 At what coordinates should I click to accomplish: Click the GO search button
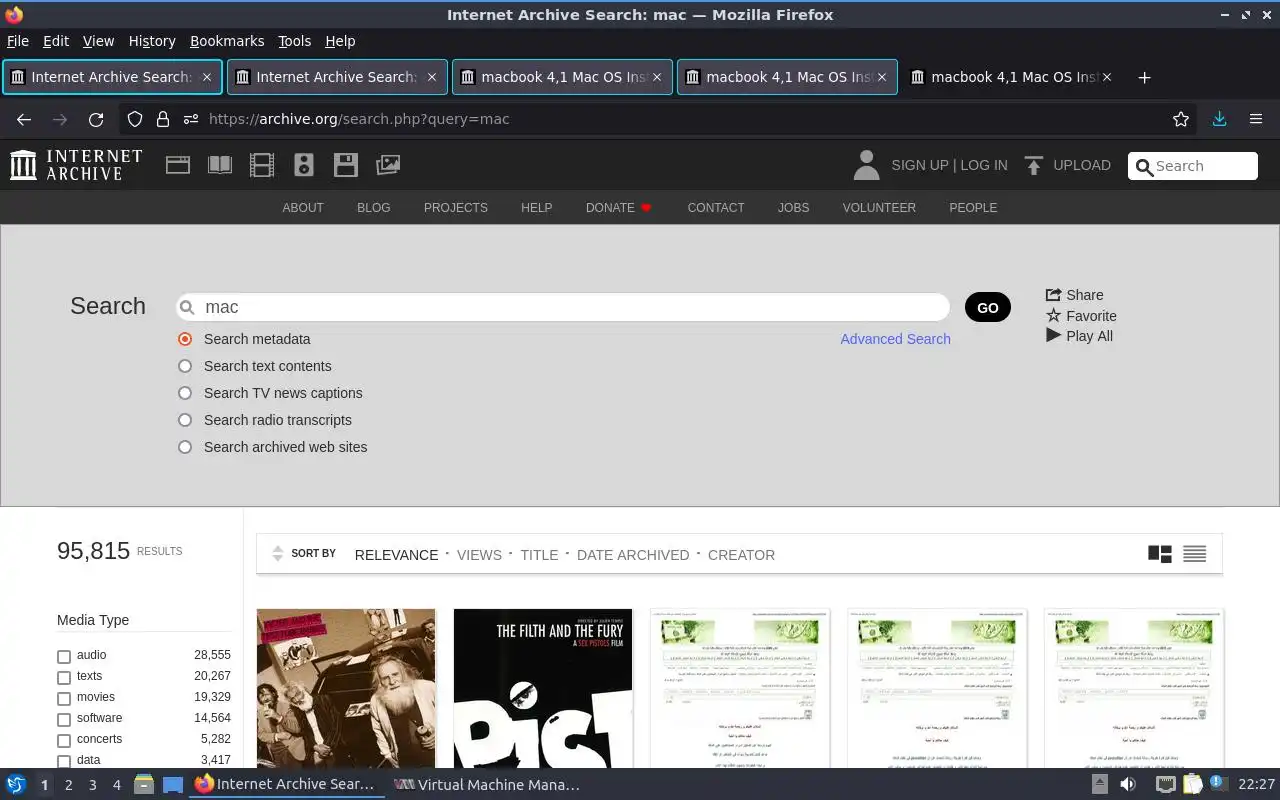click(988, 307)
